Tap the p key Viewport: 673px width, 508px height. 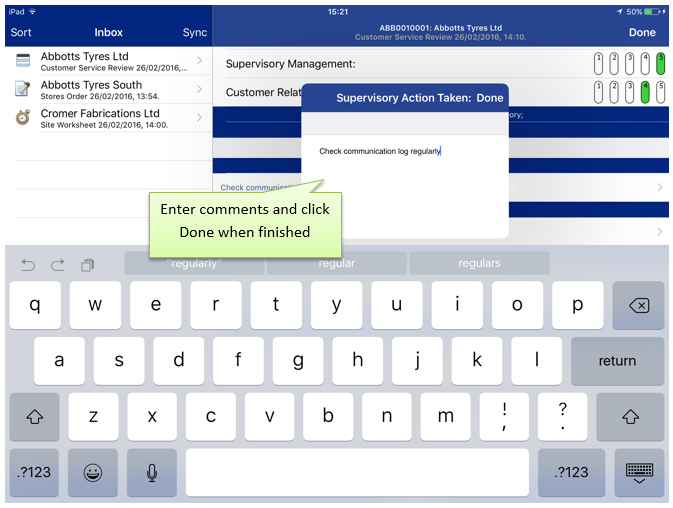pyautogui.click(x=578, y=305)
